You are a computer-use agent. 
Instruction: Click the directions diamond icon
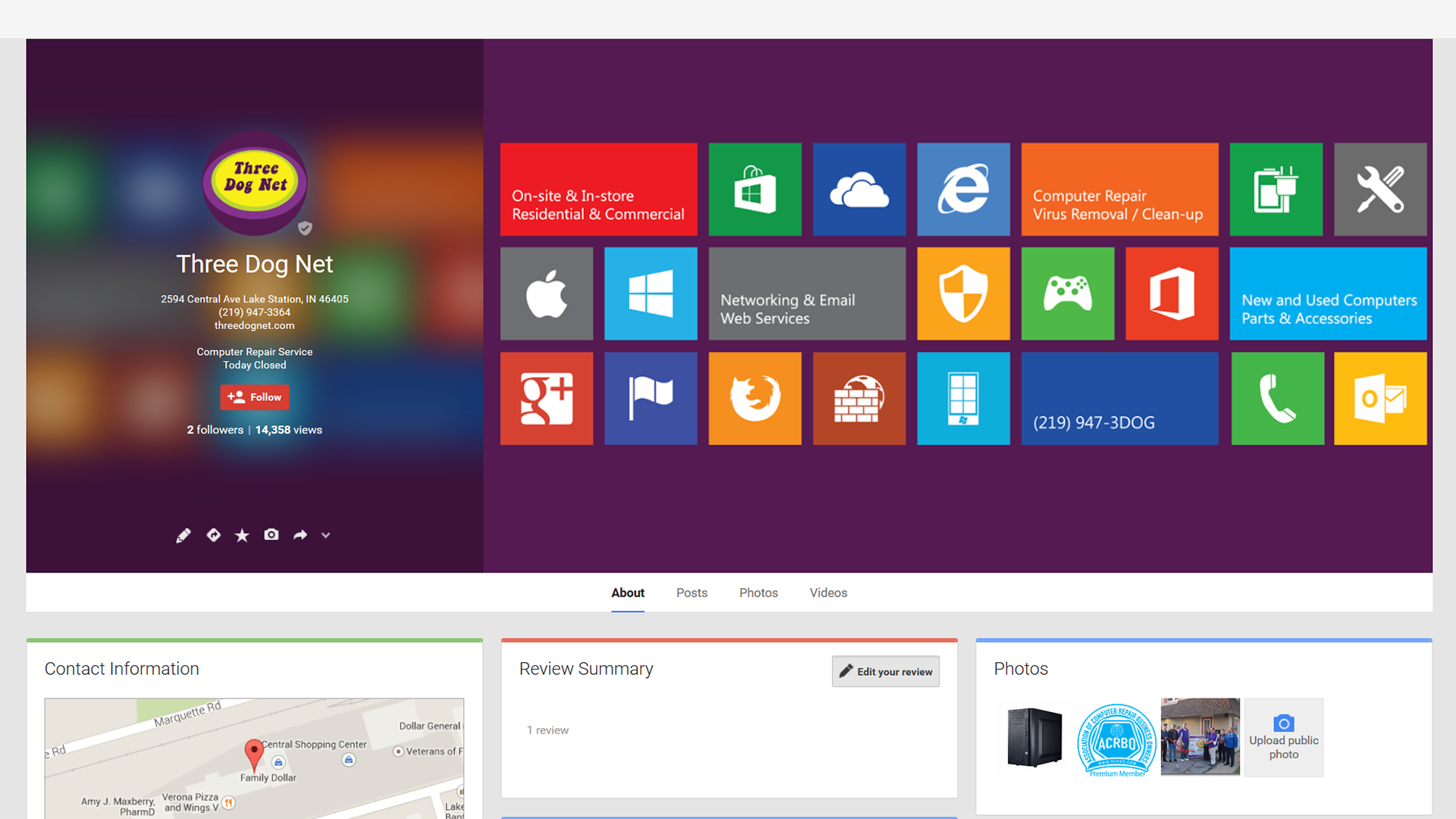click(x=214, y=535)
